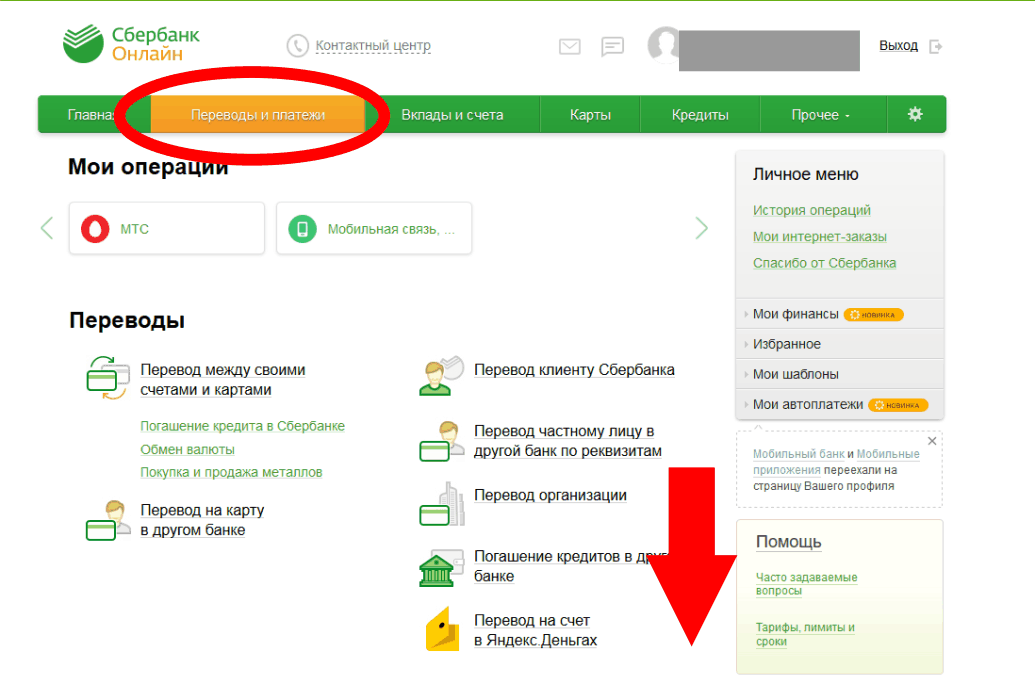This screenshot has width=1035, height=684.
Task: Show next operations with right arrow
Action: point(701,228)
